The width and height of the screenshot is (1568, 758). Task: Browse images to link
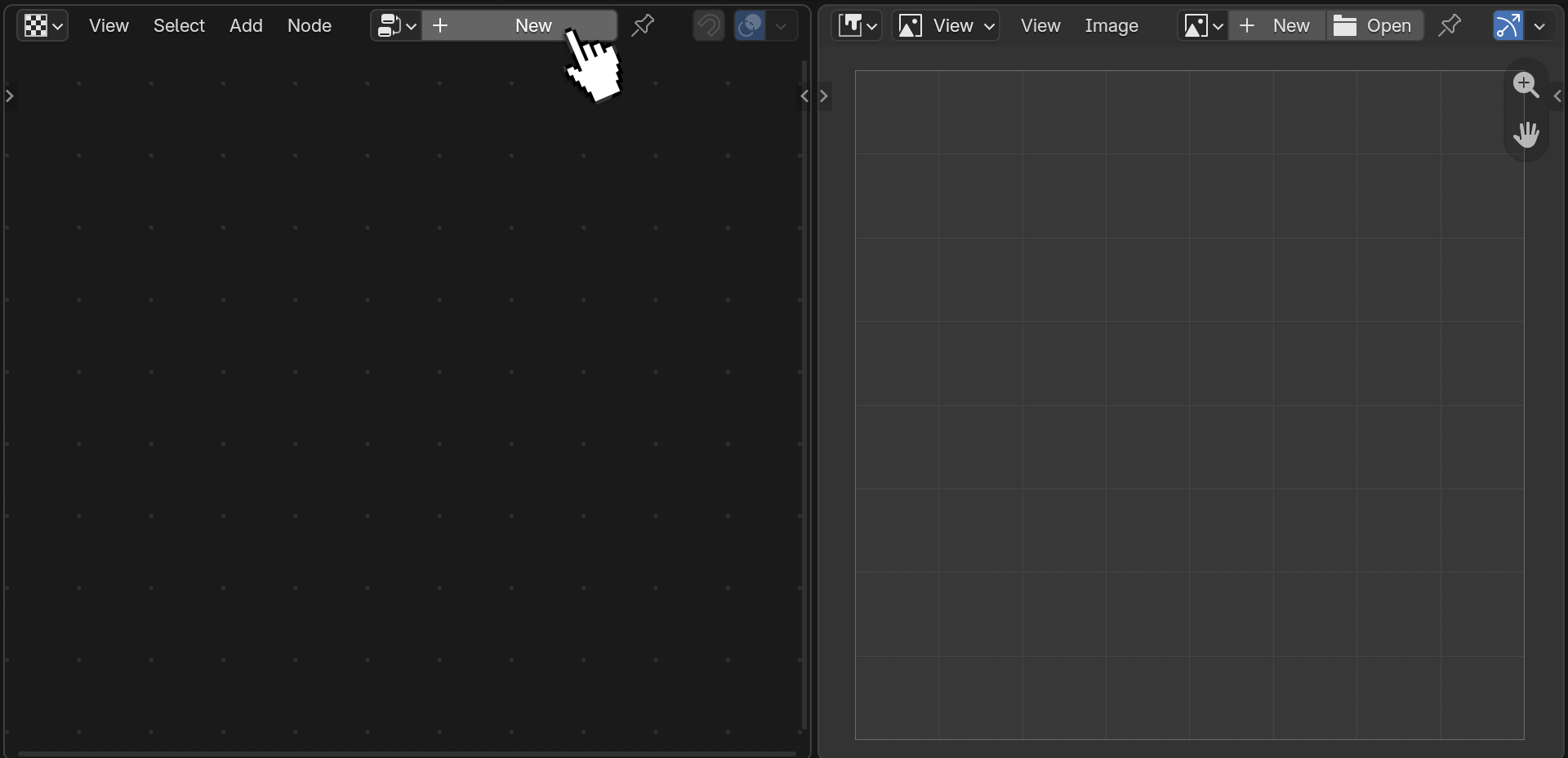[x=1203, y=26]
